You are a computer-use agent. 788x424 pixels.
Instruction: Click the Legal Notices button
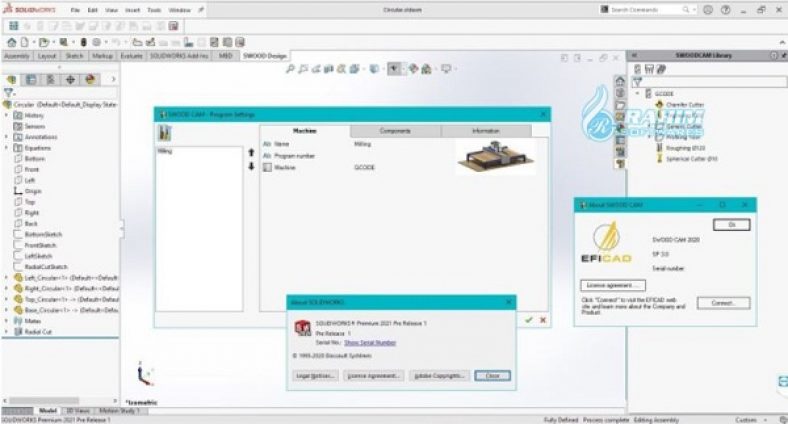click(x=315, y=376)
